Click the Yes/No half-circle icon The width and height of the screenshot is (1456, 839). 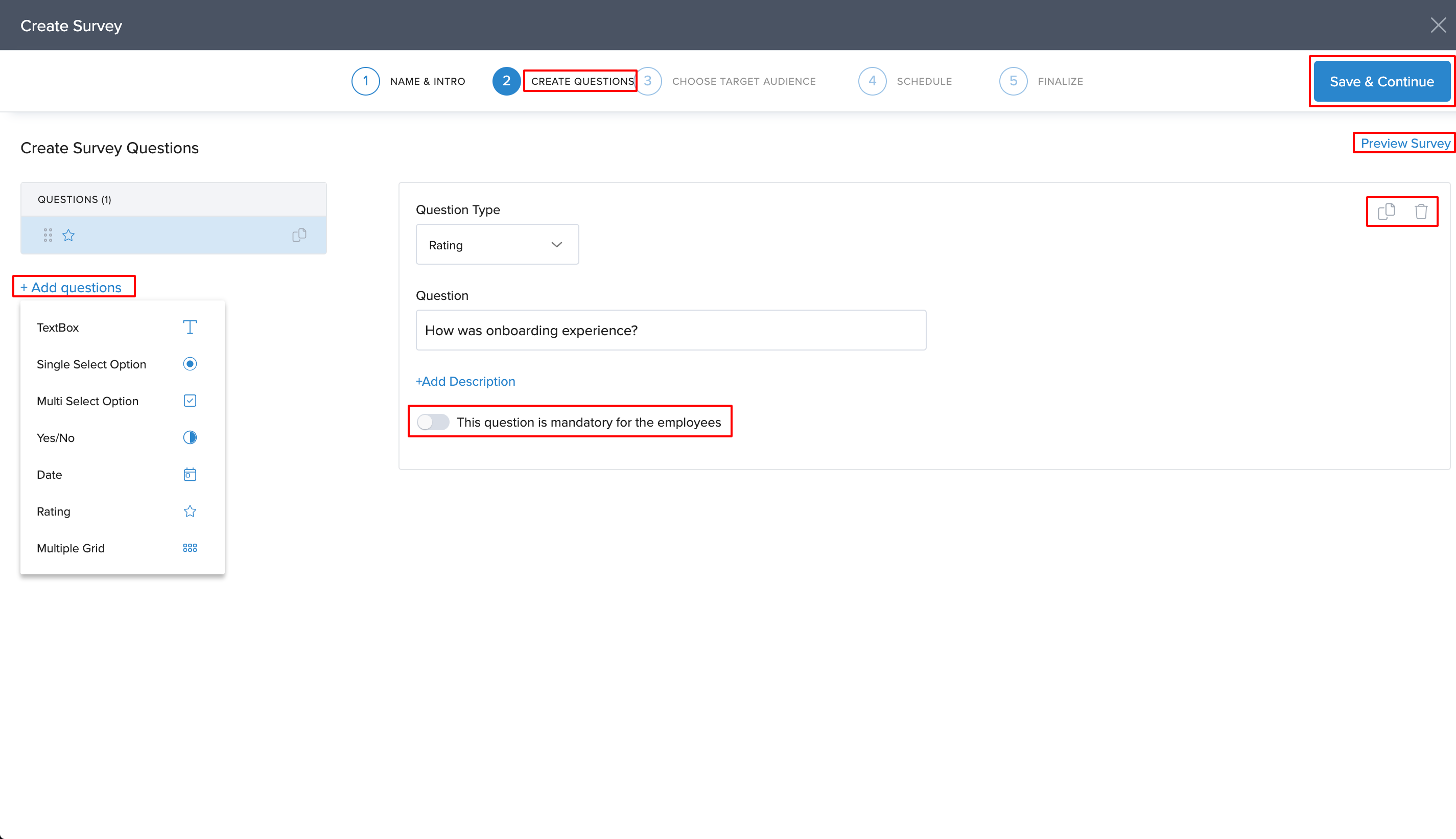click(190, 438)
